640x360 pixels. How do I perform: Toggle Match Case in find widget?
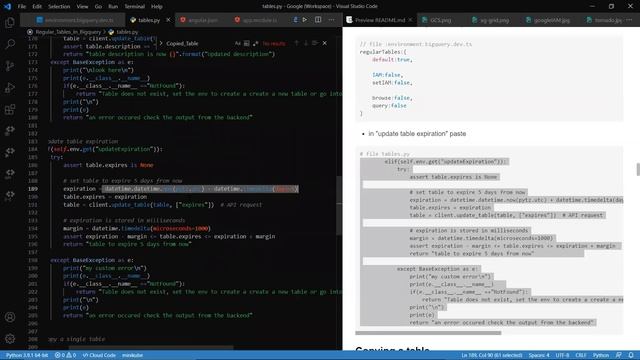click(238, 43)
